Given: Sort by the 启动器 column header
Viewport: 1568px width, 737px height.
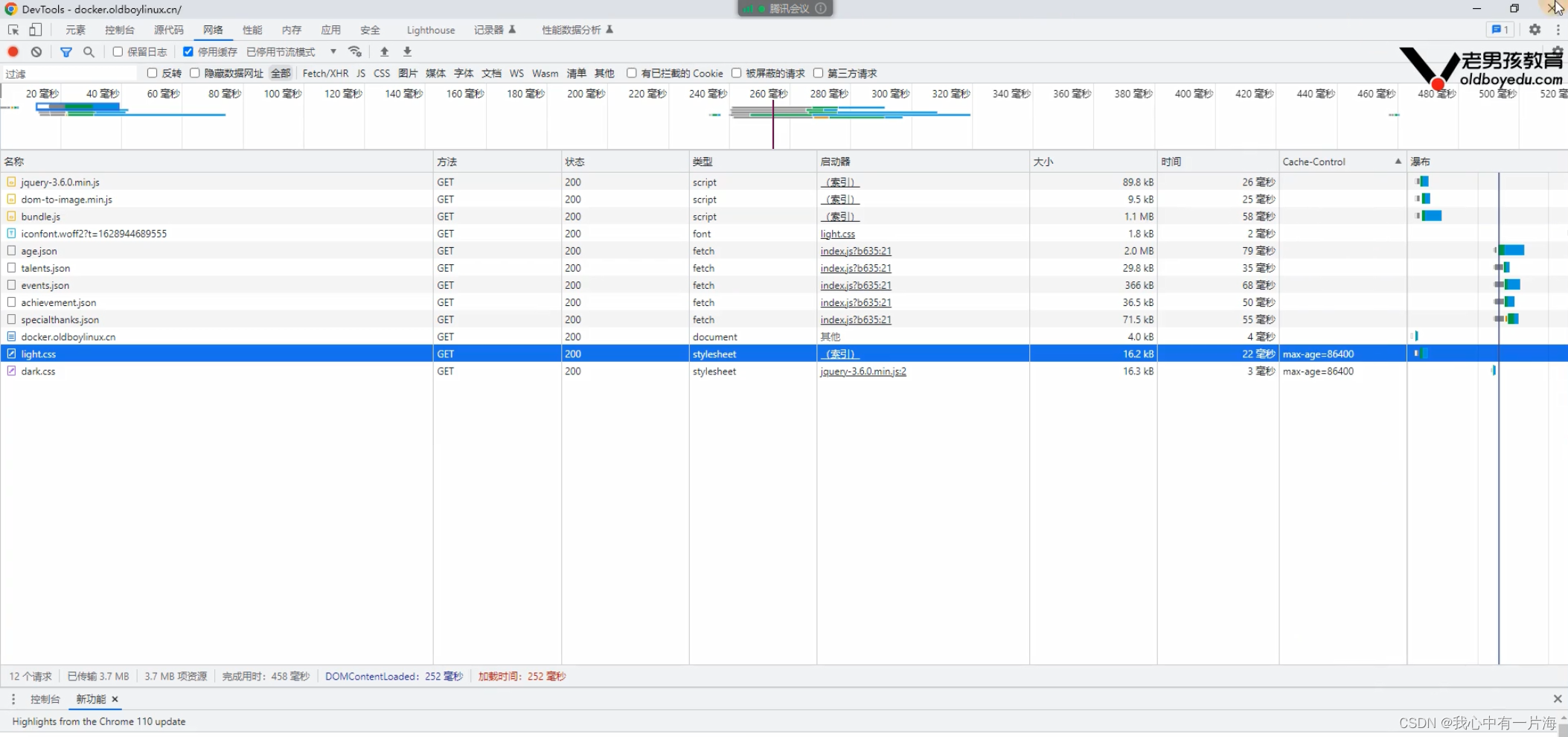Looking at the screenshot, I should [x=923, y=162].
